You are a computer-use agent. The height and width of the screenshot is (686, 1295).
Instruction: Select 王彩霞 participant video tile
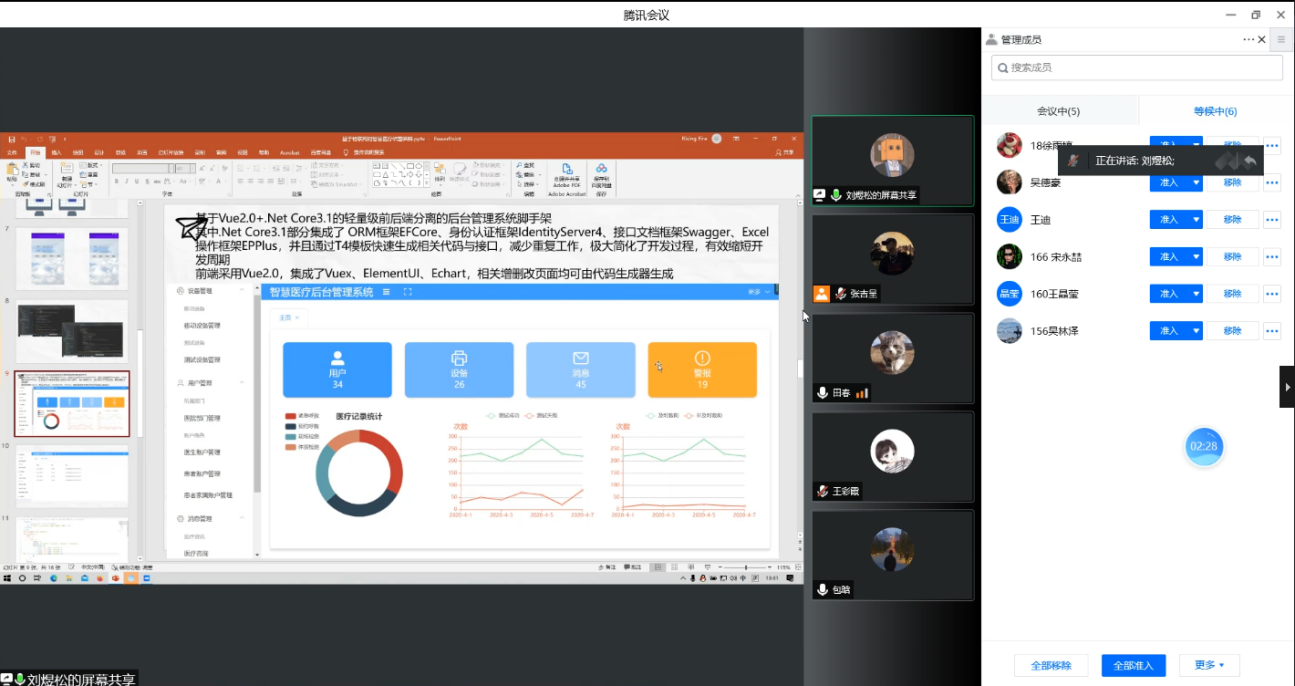(x=892, y=457)
